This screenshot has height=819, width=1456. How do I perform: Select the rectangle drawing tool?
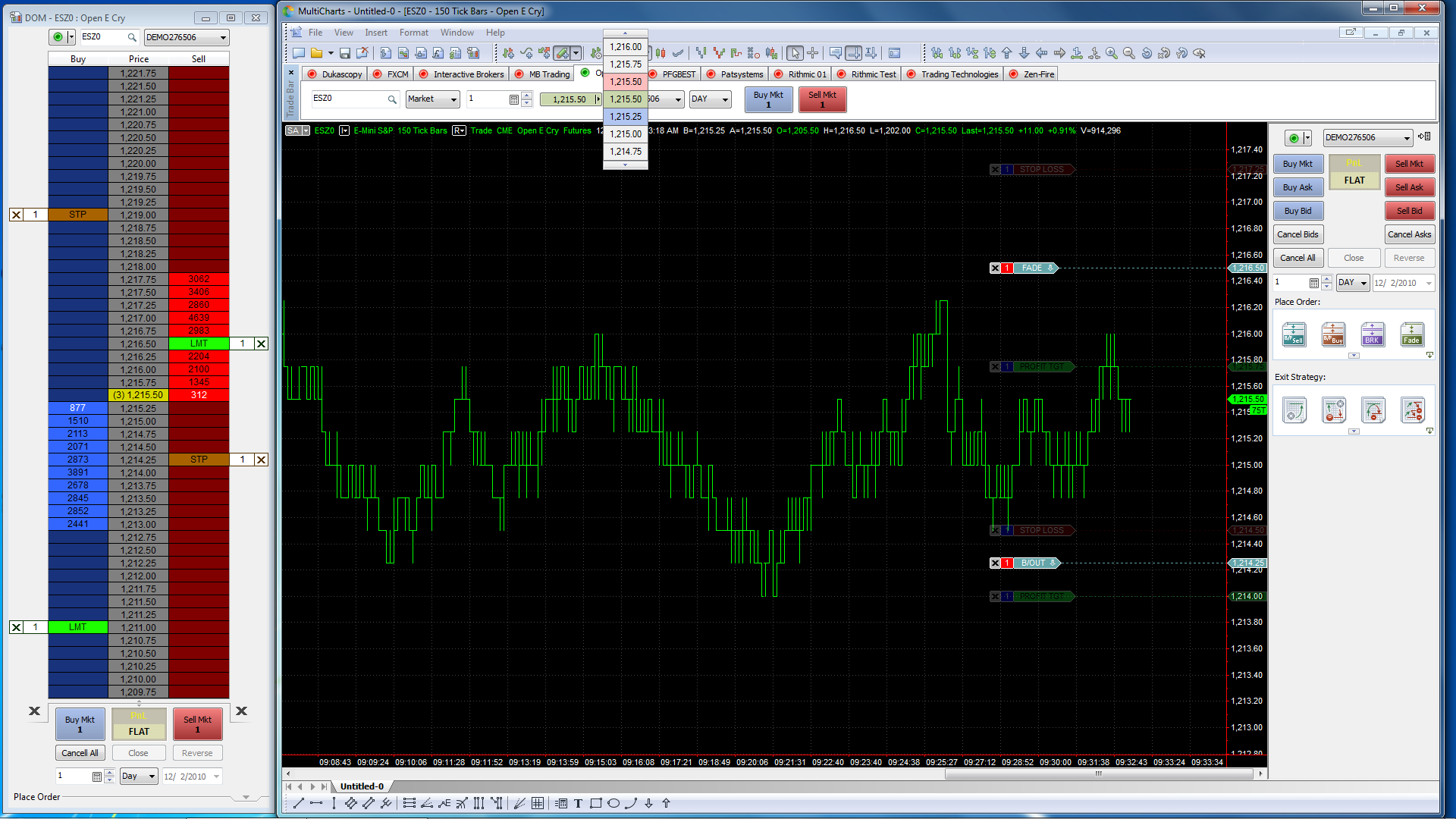click(x=596, y=803)
